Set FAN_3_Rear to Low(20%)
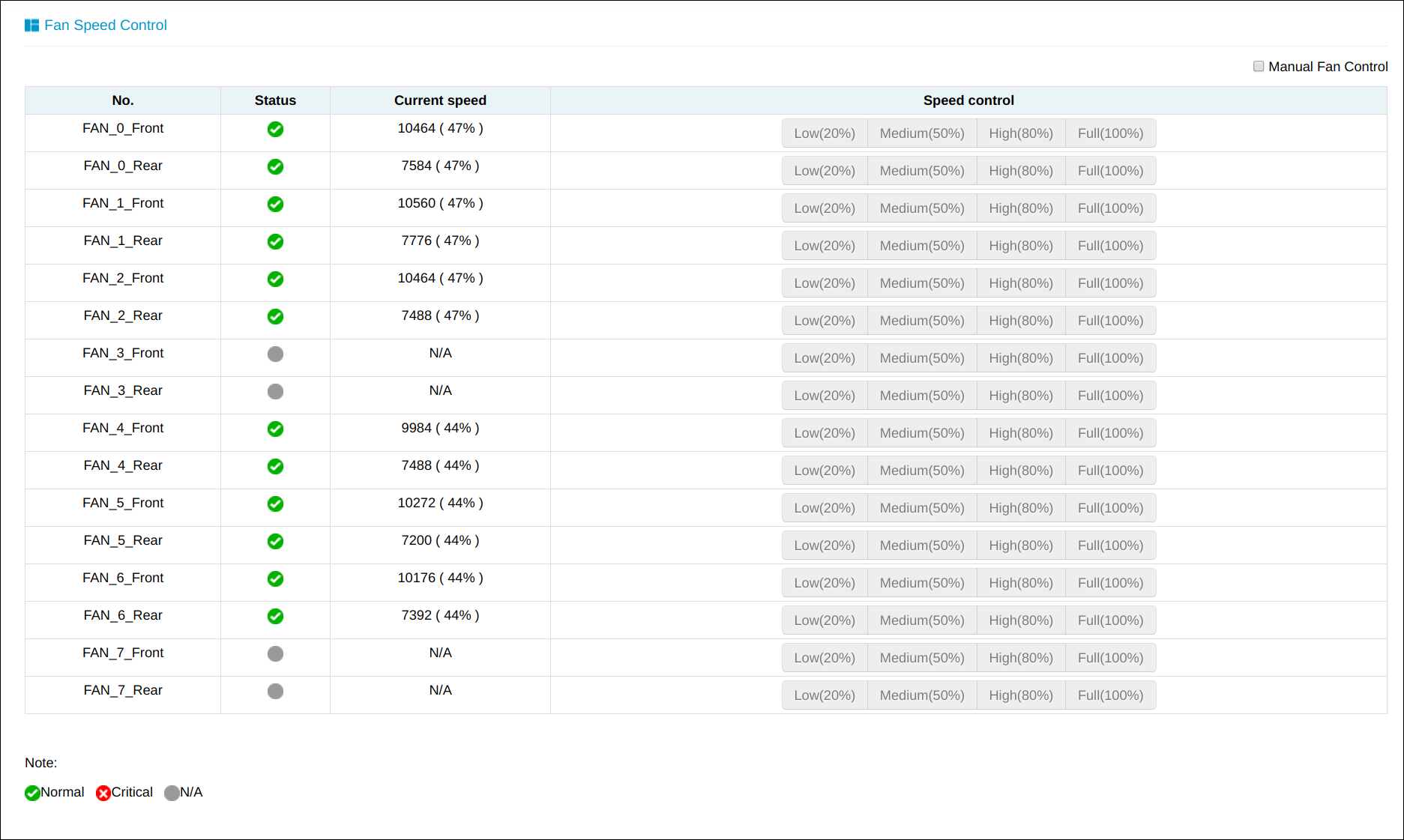Screen dimensions: 1404x840 [825, 396]
